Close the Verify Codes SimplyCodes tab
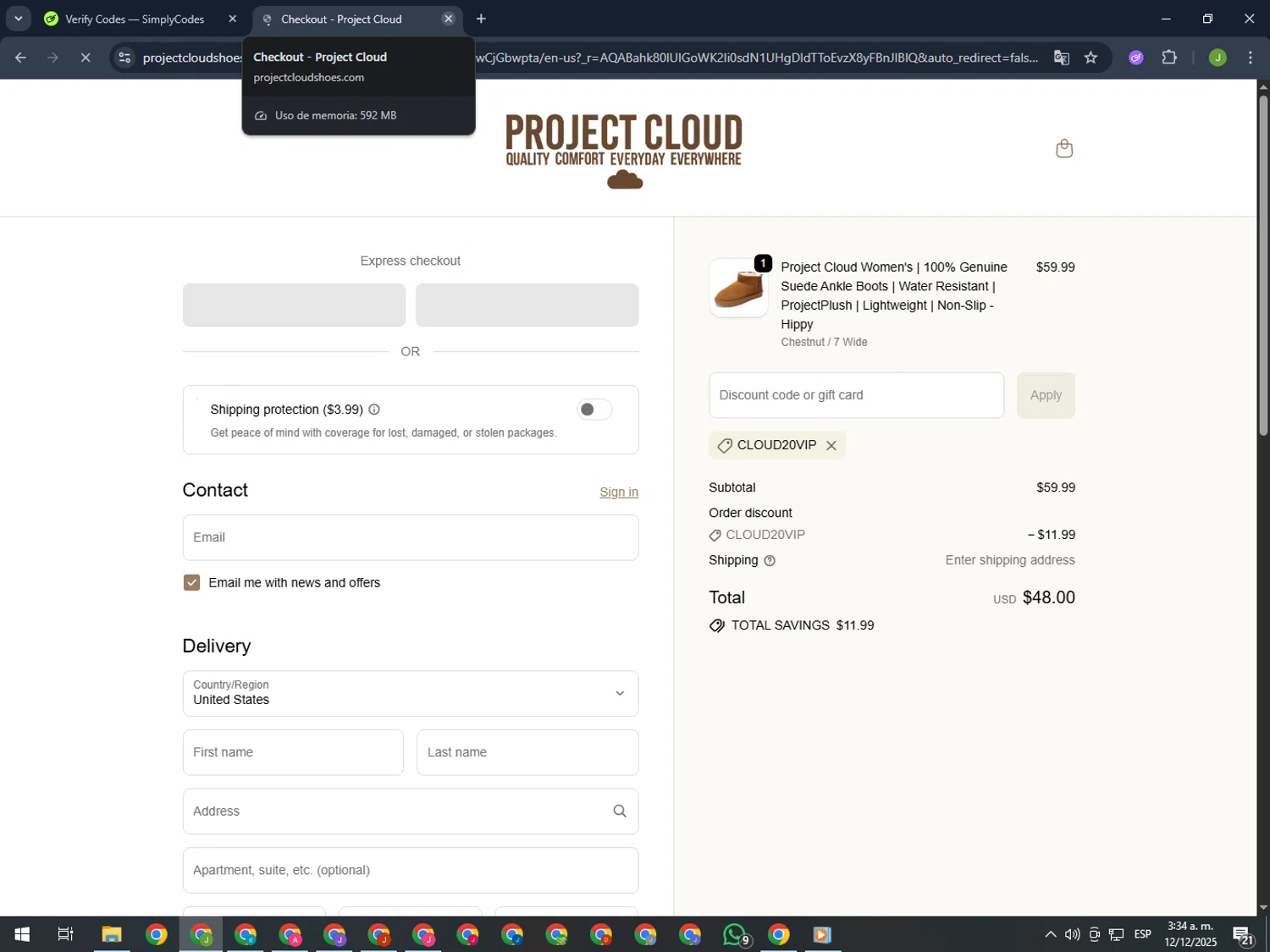 233,19
